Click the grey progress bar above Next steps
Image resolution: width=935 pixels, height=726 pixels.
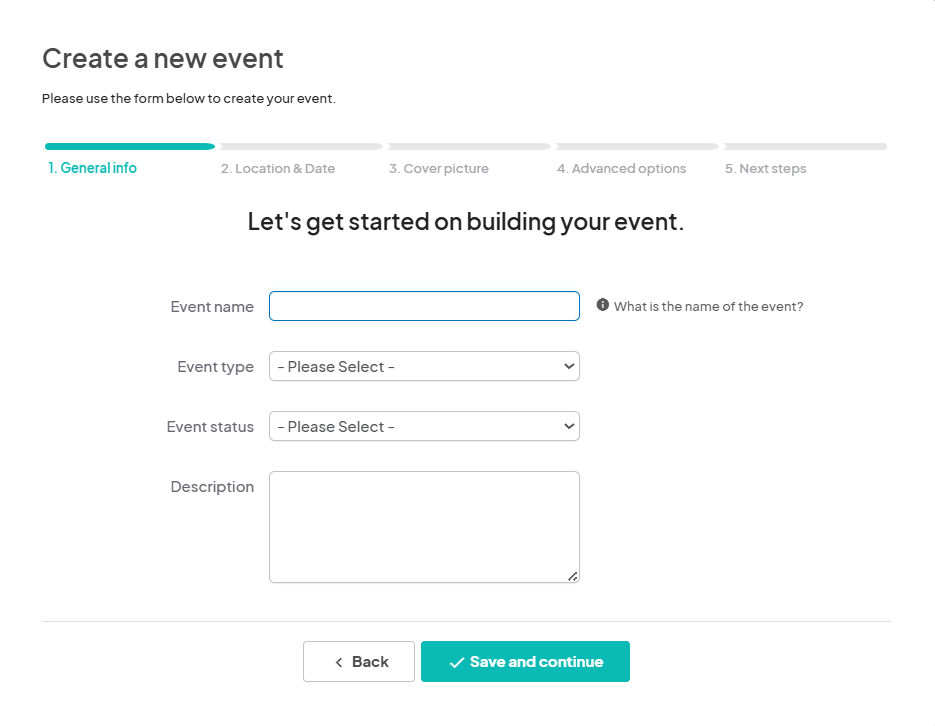805,146
